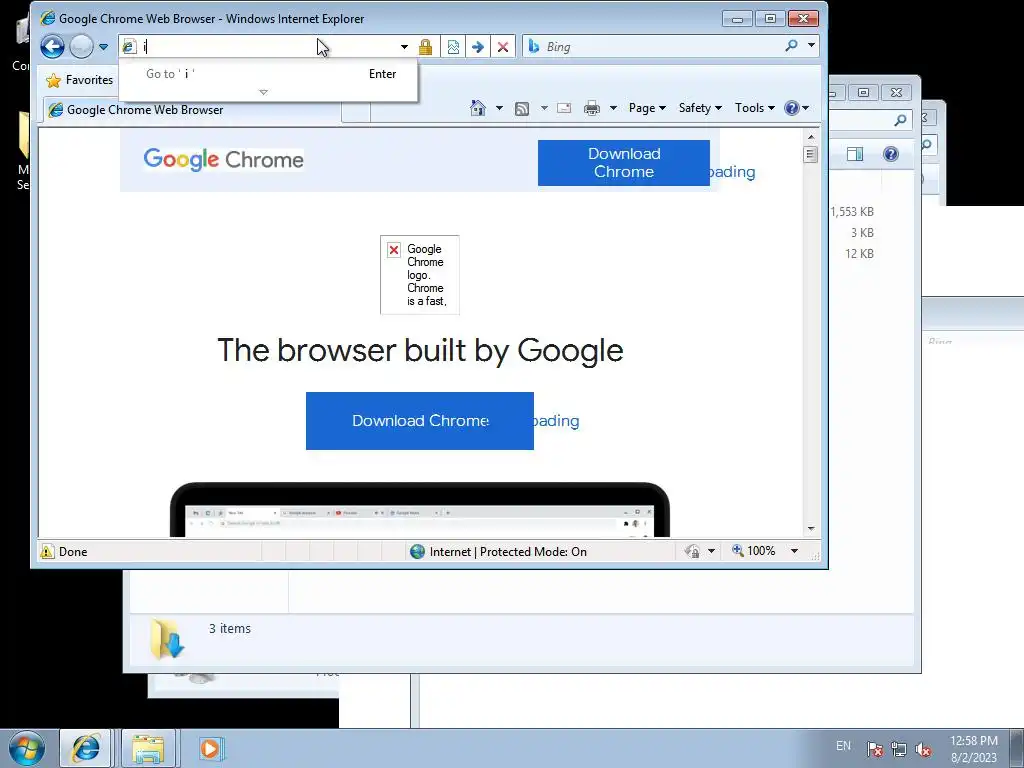The width and height of the screenshot is (1024, 768).
Task: Click the Internet Explorer taskbar icon
Action: [x=86, y=748]
